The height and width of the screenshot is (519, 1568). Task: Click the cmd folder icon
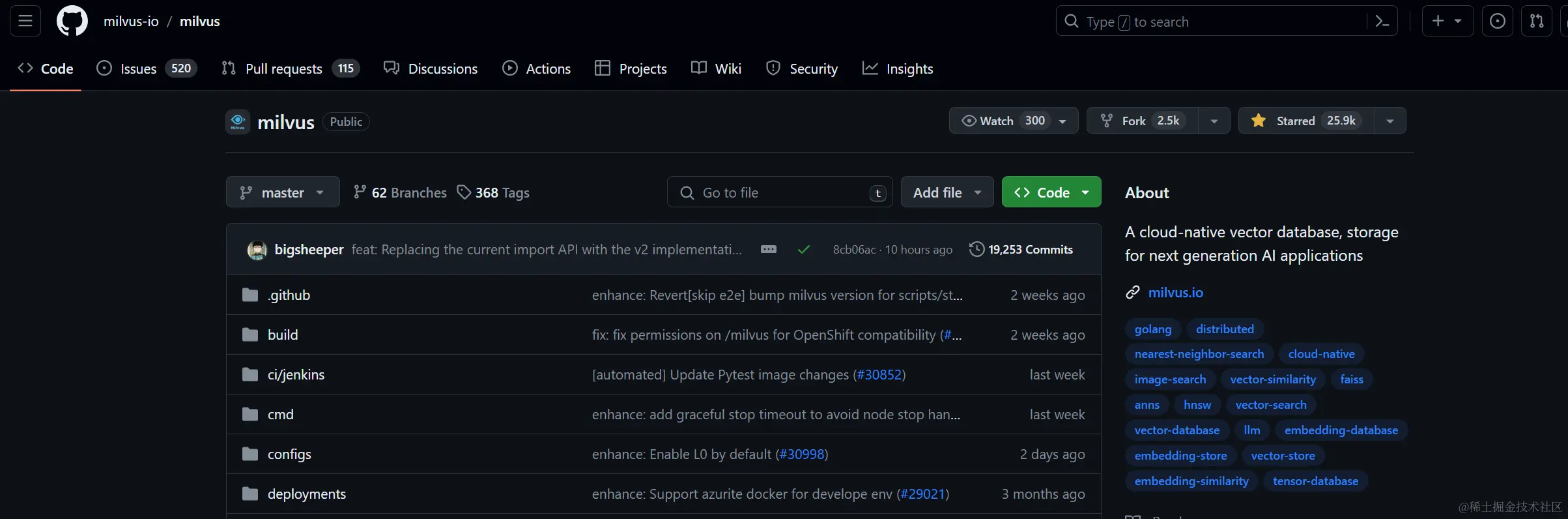tap(250, 415)
